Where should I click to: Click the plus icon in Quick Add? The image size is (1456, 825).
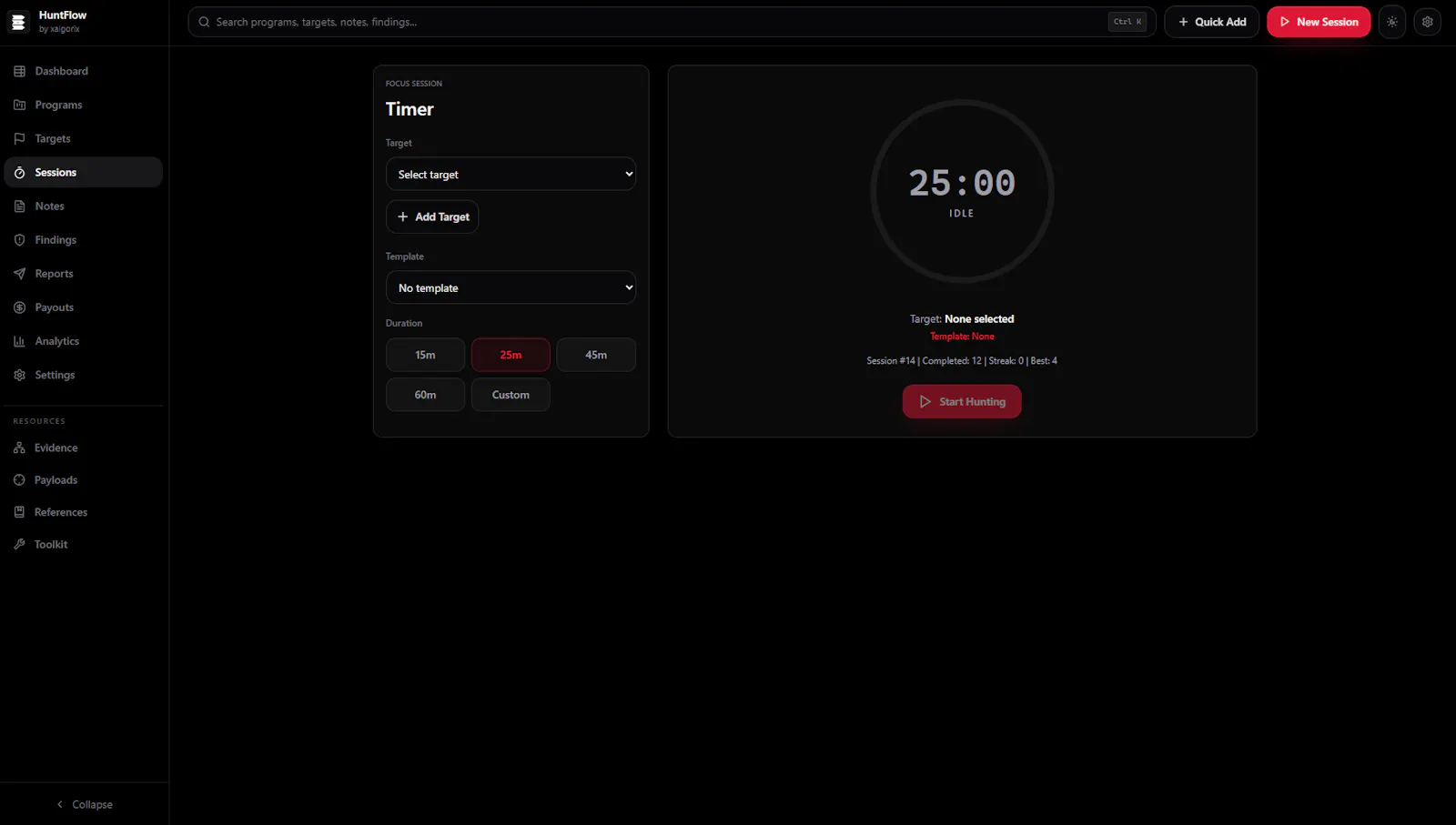(x=1183, y=22)
